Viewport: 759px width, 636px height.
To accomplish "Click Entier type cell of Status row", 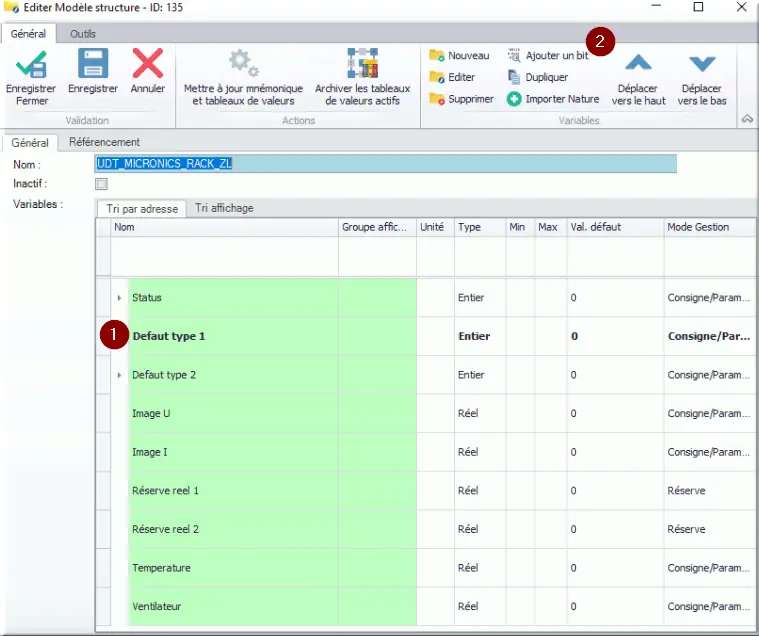I will click(x=480, y=298).
